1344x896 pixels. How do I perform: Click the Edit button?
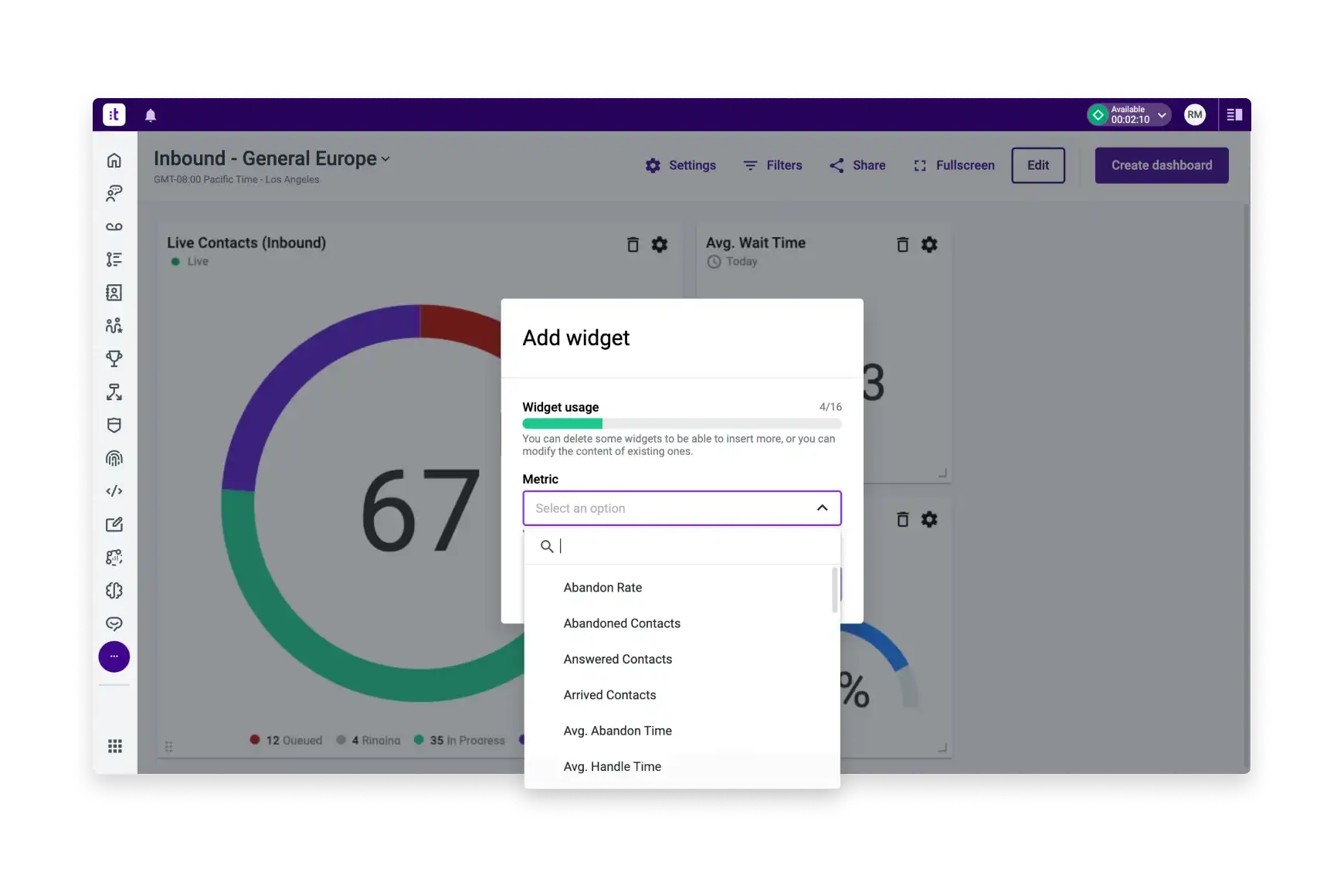click(1037, 165)
